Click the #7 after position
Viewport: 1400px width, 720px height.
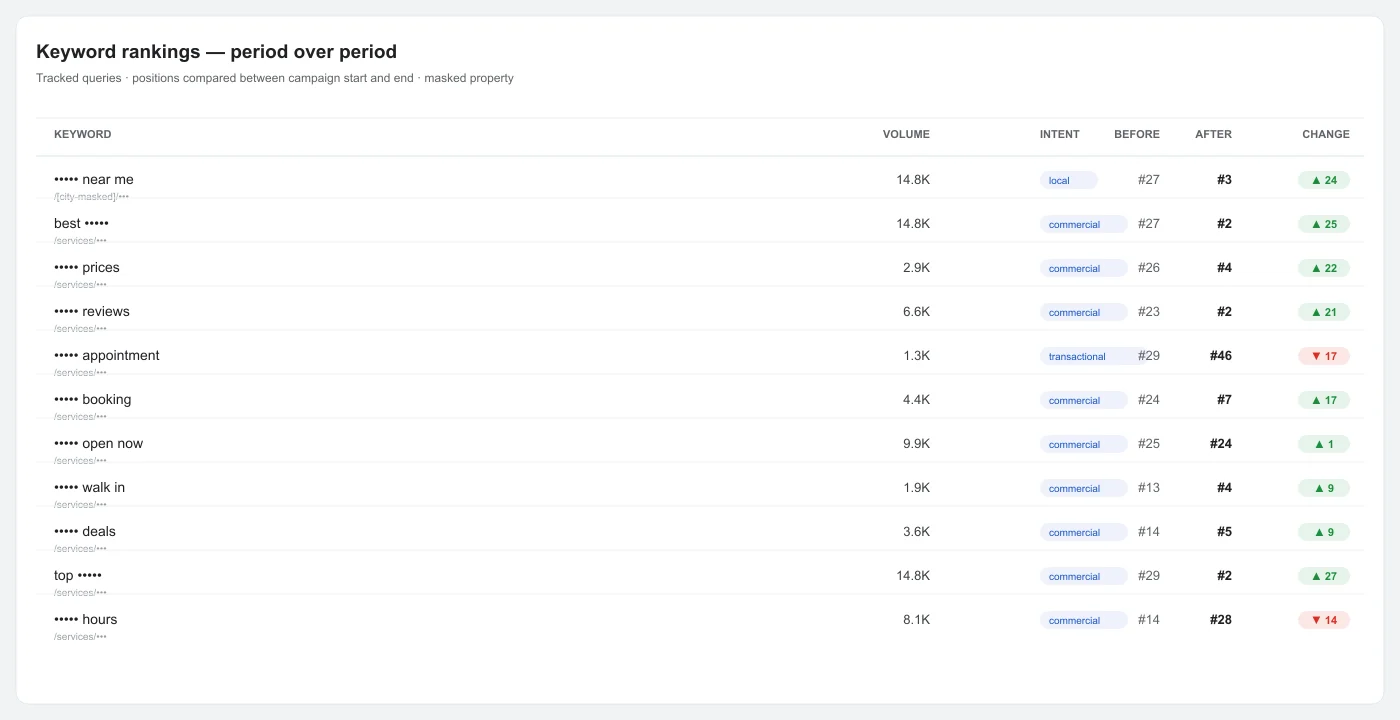point(1224,399)
